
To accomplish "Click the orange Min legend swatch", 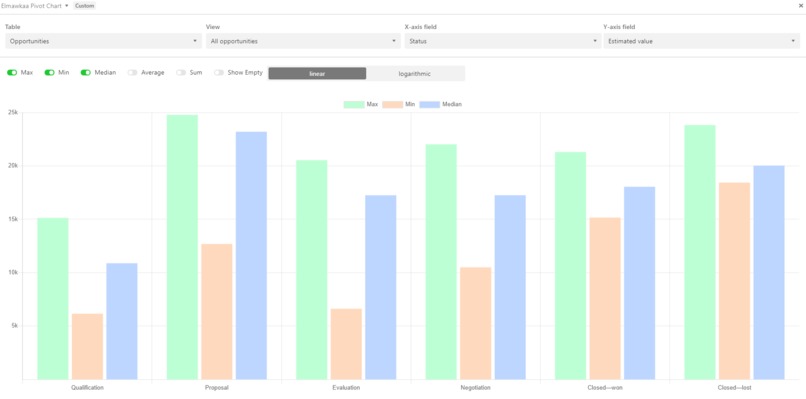I will coord(393,104).
